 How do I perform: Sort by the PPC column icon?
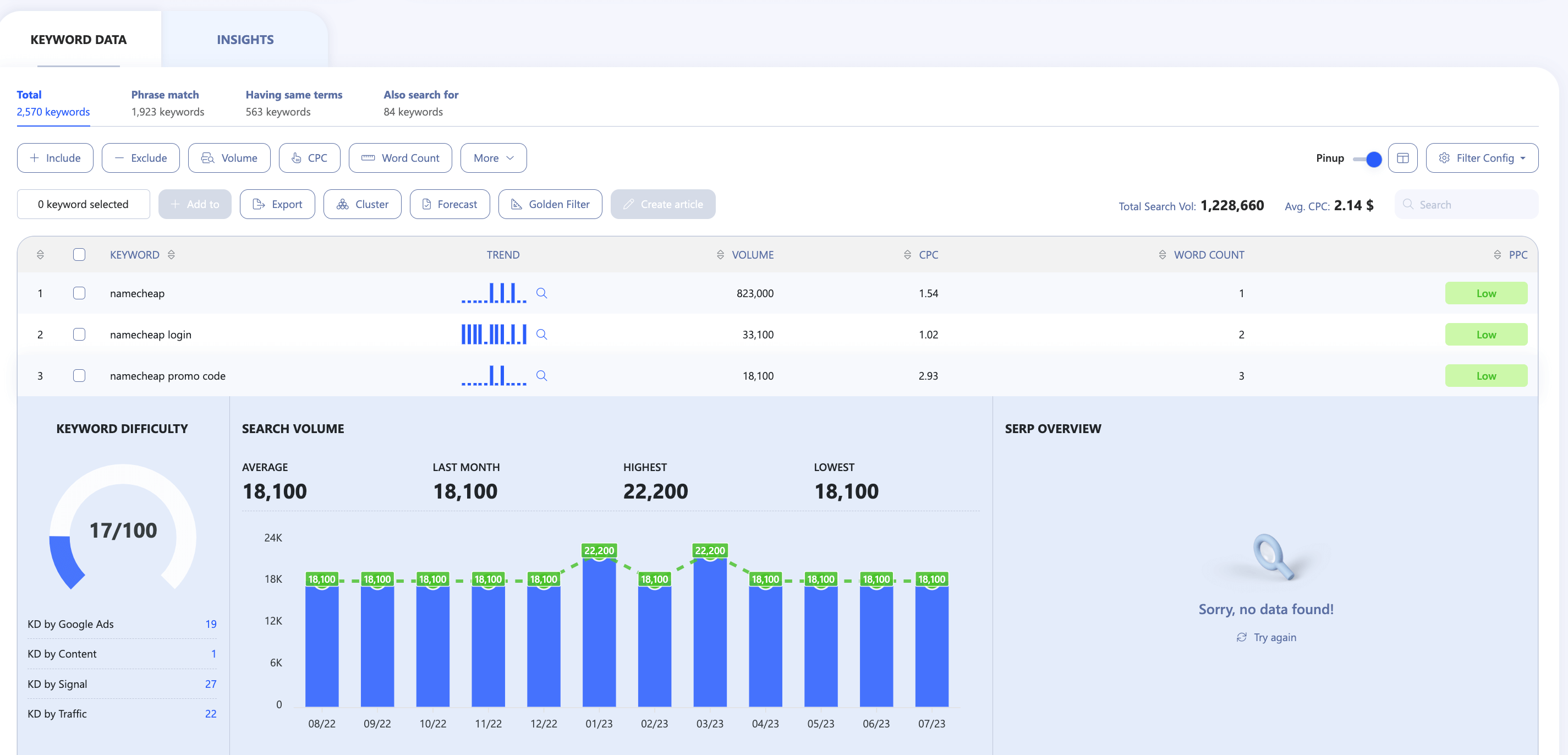1497,254
